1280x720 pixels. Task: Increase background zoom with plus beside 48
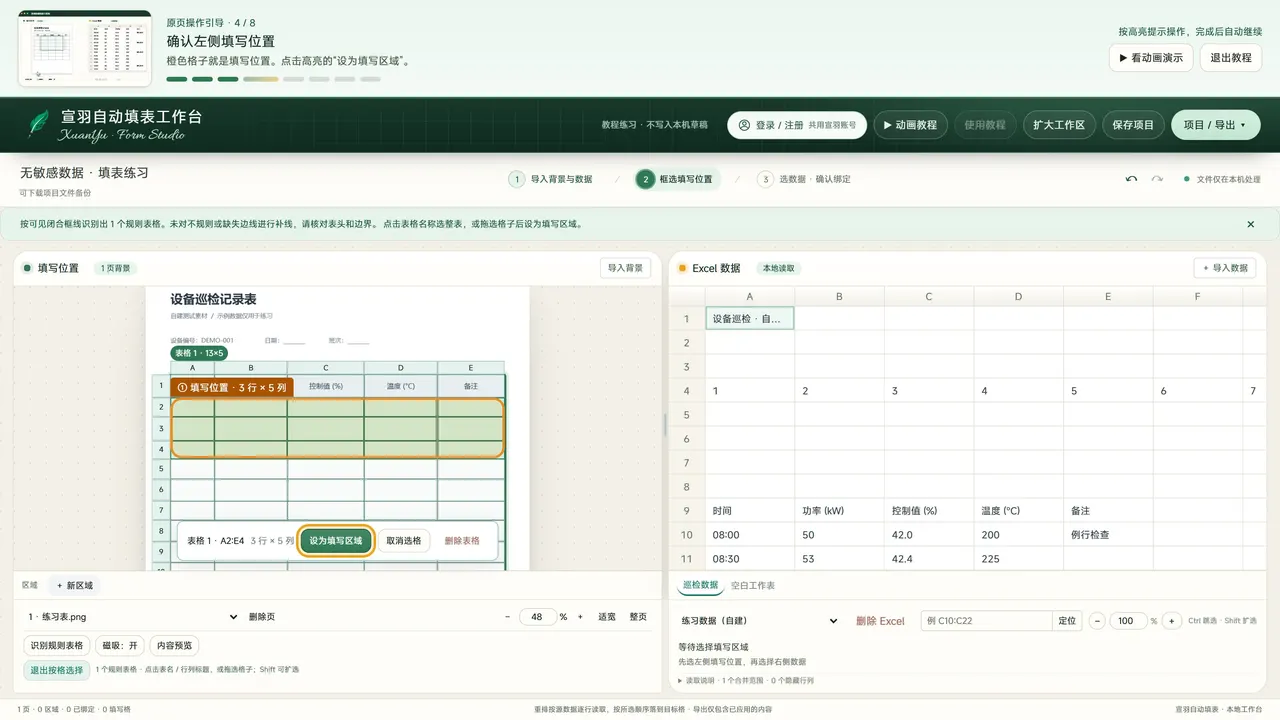579,617
